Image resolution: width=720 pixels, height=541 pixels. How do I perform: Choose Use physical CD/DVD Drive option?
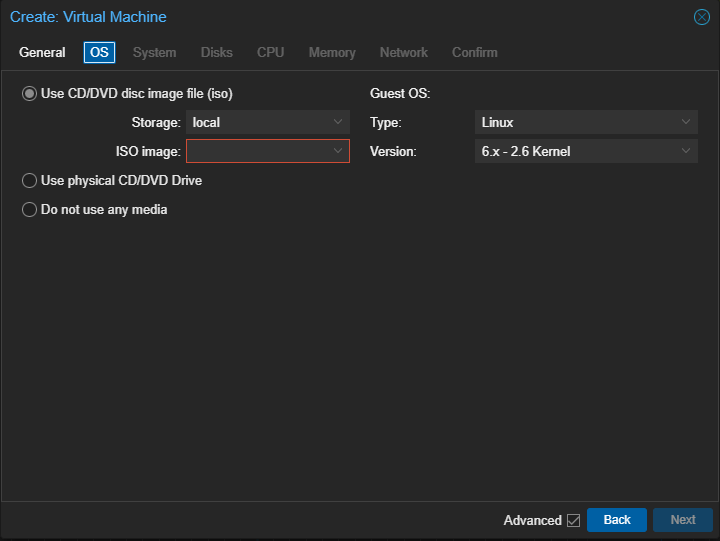tap(29, 180)
